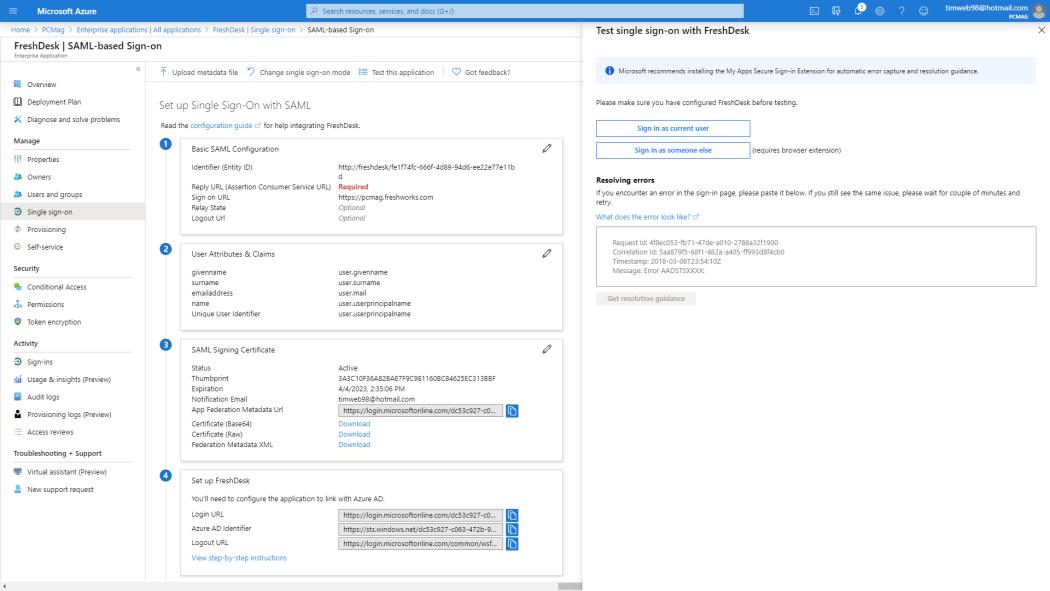Viewport: 1050px width, 591px height.
Task: Click Got feedback? in the toolbar
Action: pyautogui.click(x=481, y=72)
